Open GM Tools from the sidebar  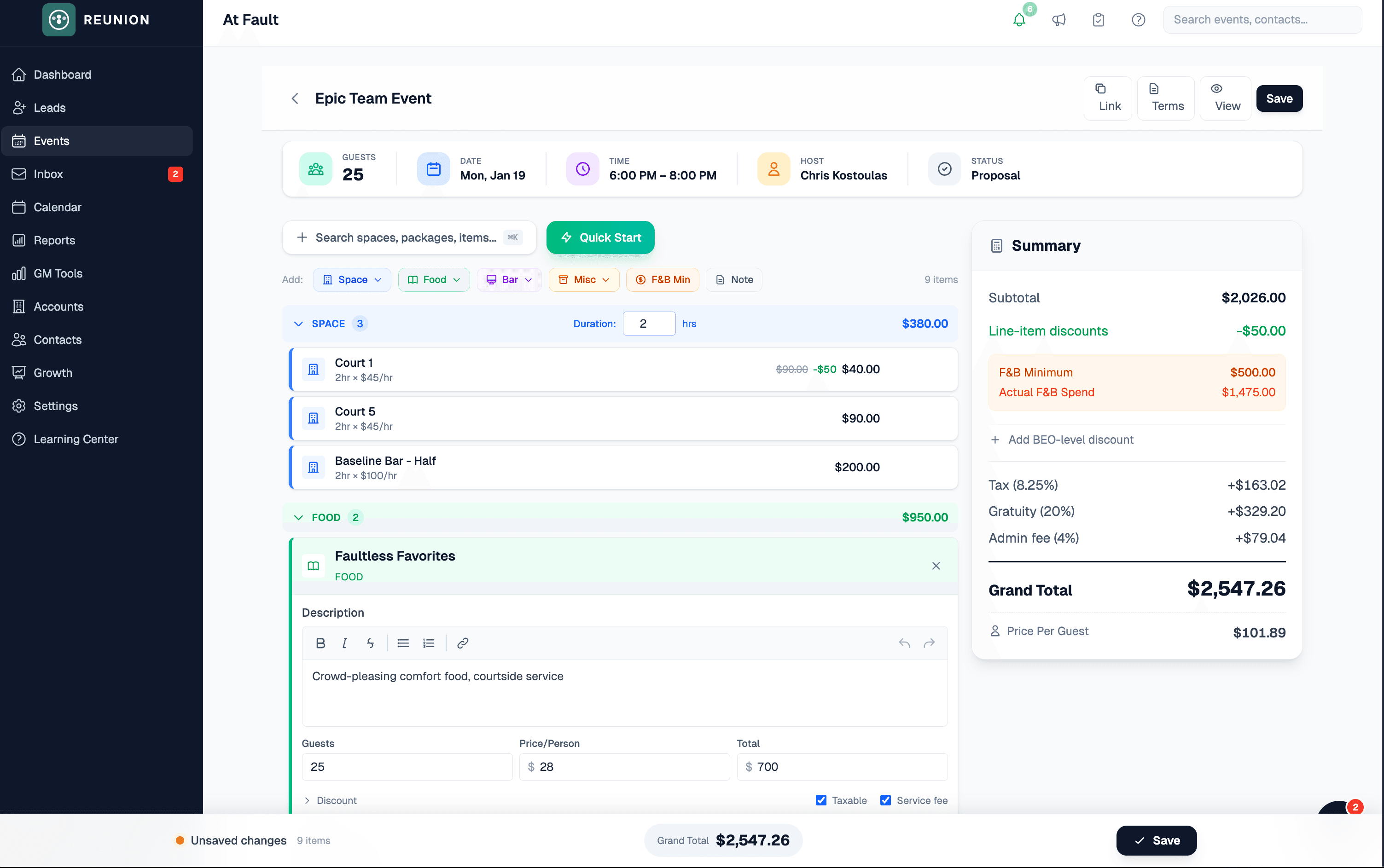tap(58, 273)
